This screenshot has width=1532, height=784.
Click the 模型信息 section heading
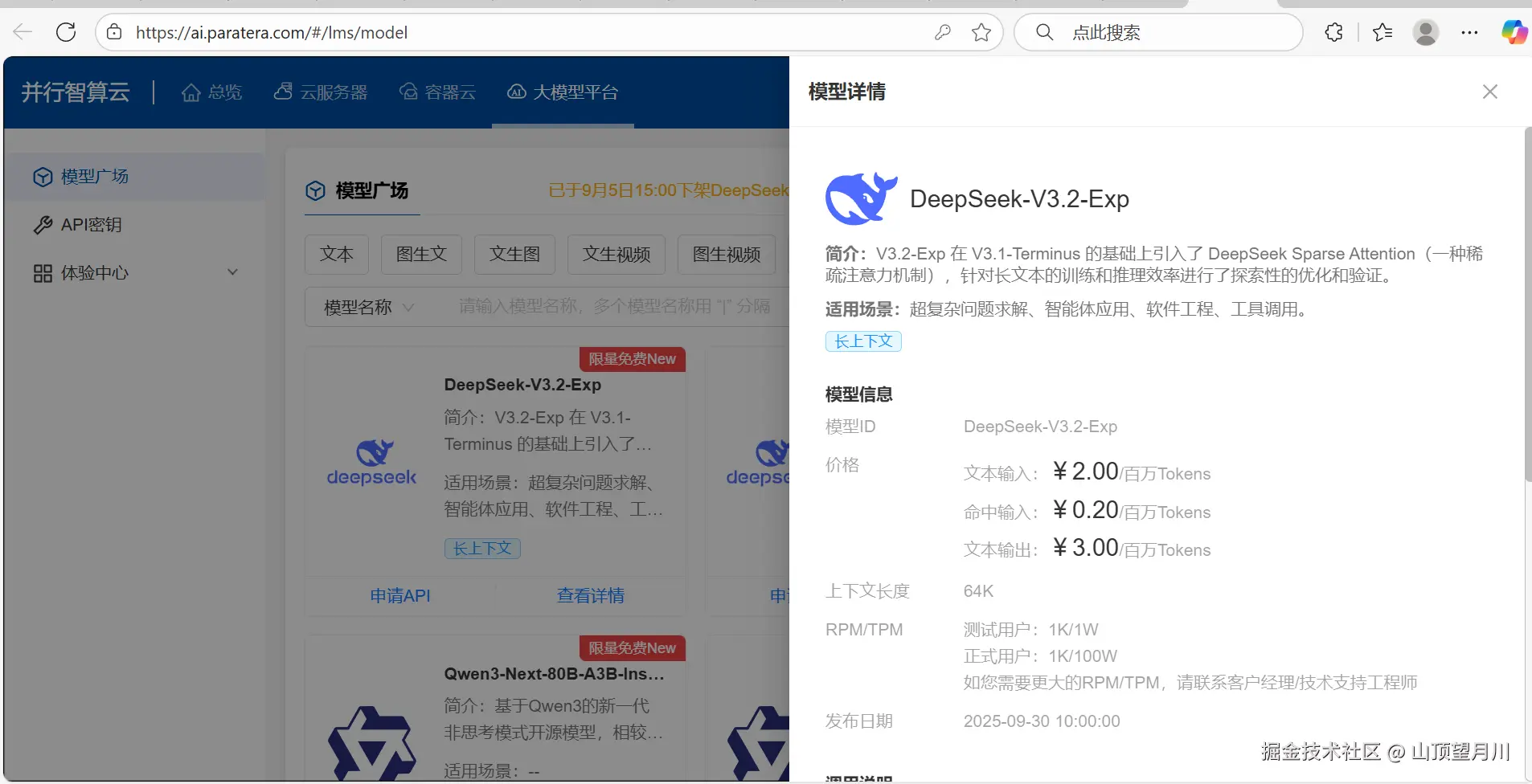pos(859,394)
